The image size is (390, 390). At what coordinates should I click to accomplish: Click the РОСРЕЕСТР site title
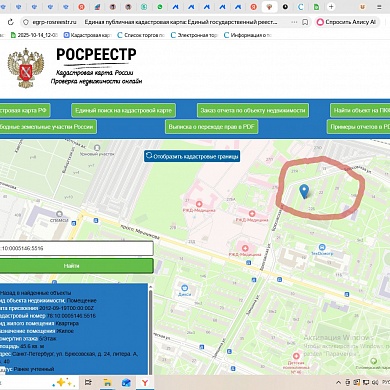pos(96,54)
